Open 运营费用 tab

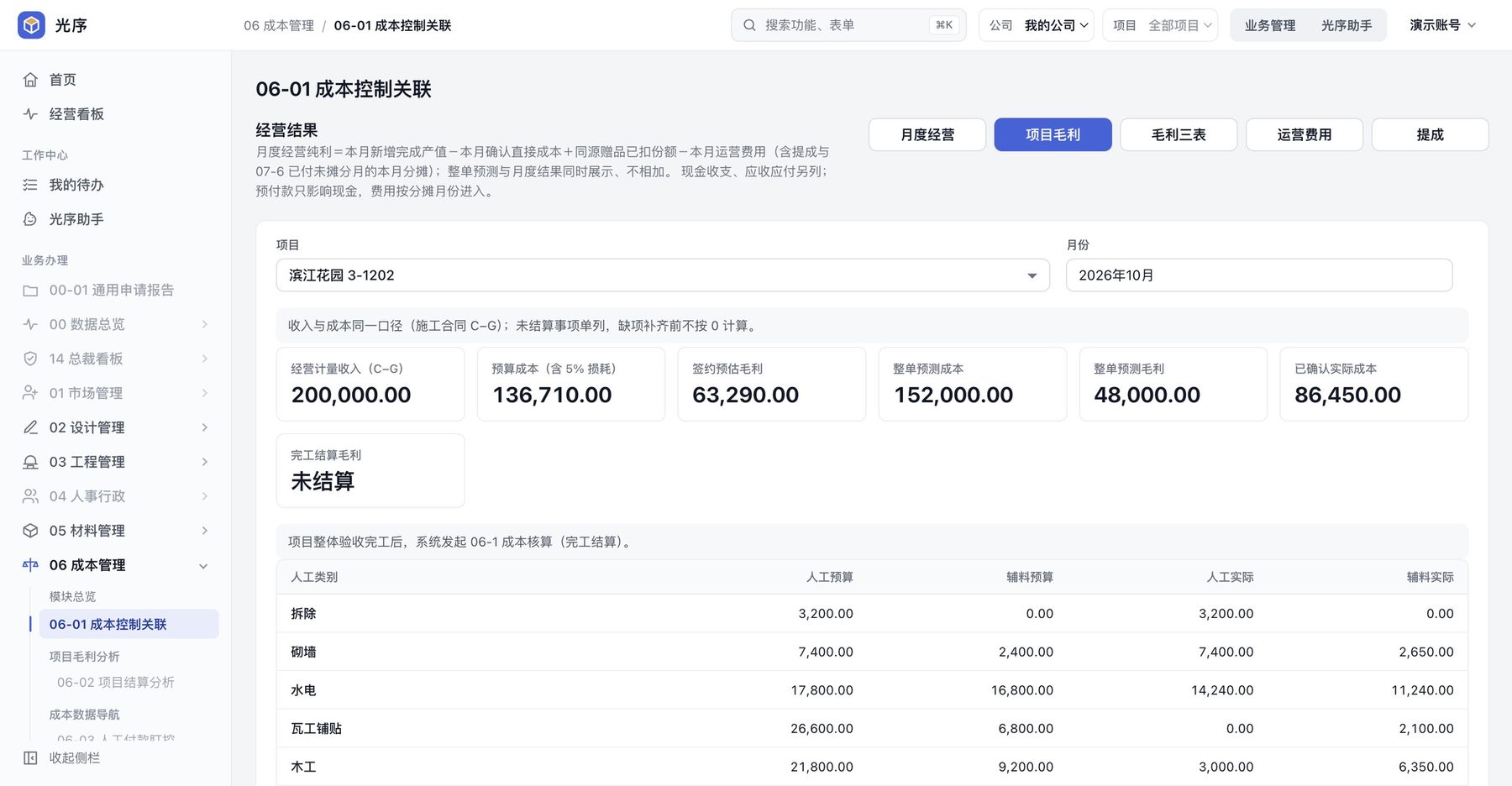1305,134
